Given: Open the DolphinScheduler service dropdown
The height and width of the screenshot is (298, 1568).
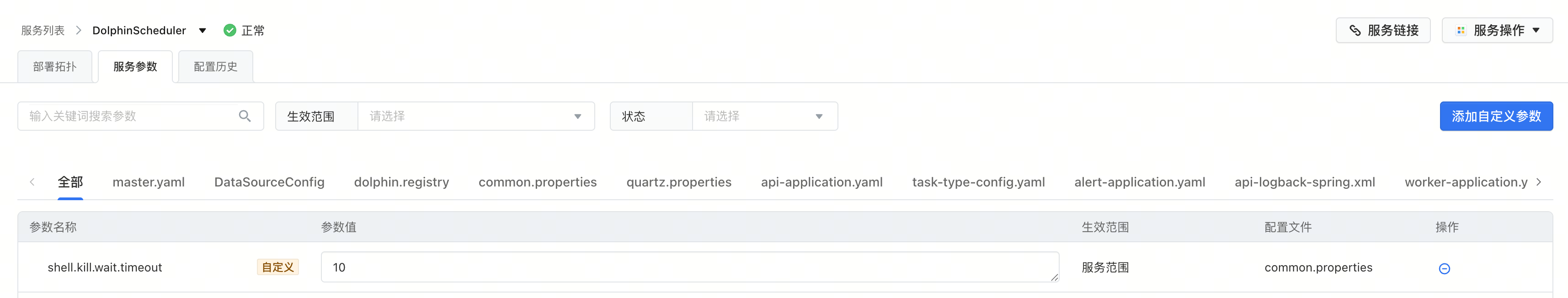Looking at the screenshot, I should (x=202, y=31).
